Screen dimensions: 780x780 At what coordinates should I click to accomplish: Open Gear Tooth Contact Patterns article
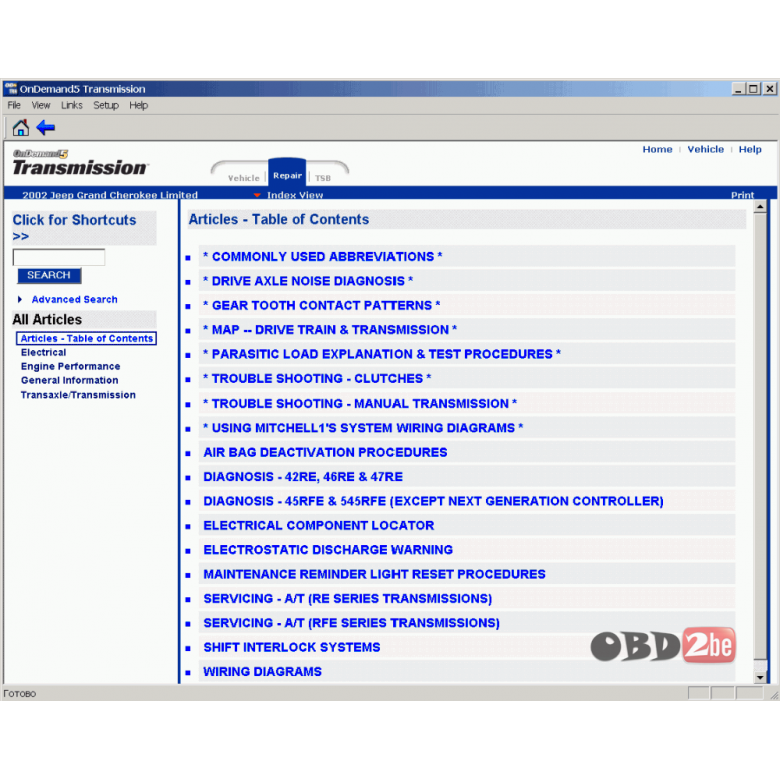tap(321, 305)
